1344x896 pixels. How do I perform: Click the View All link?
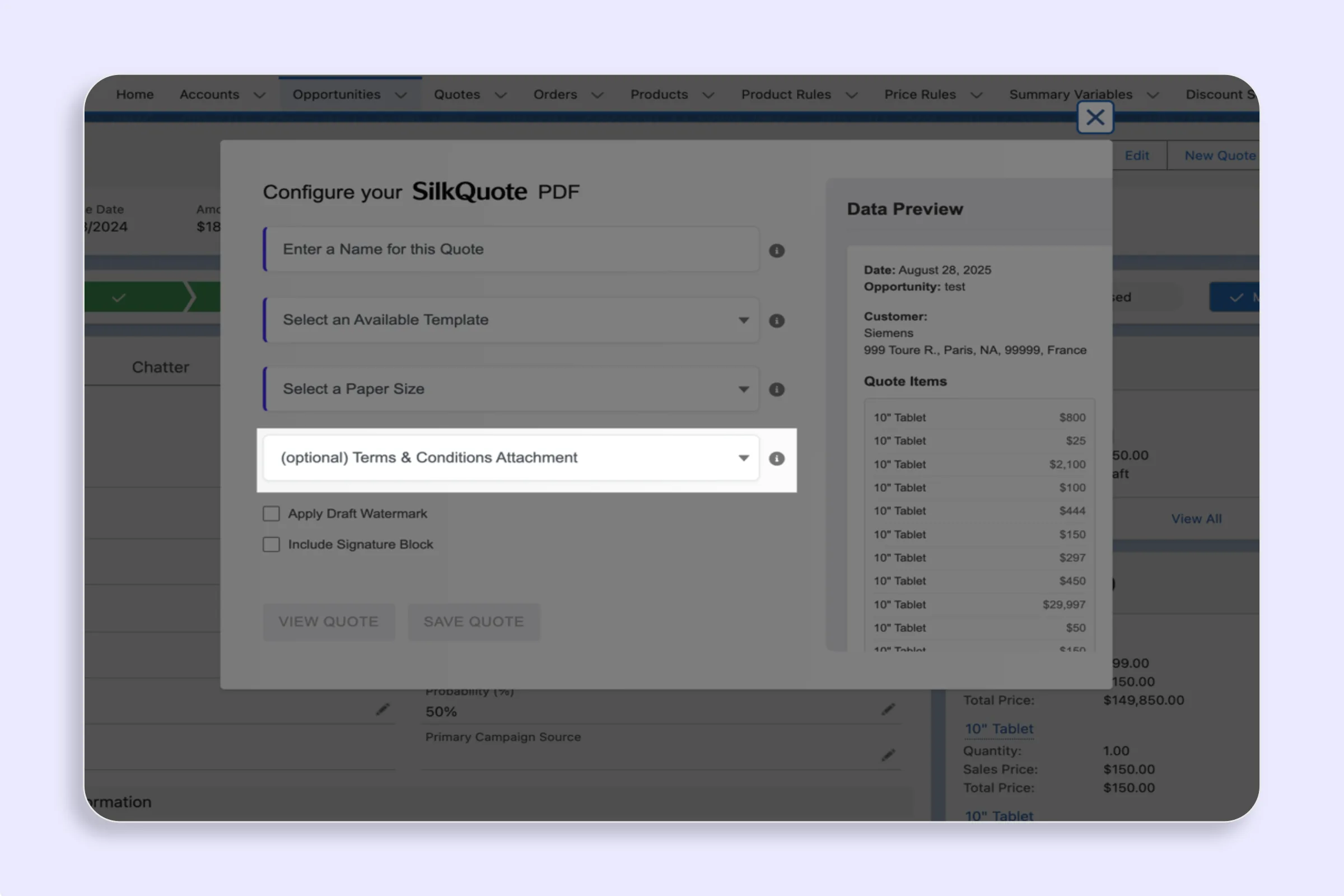(1196, 519)
